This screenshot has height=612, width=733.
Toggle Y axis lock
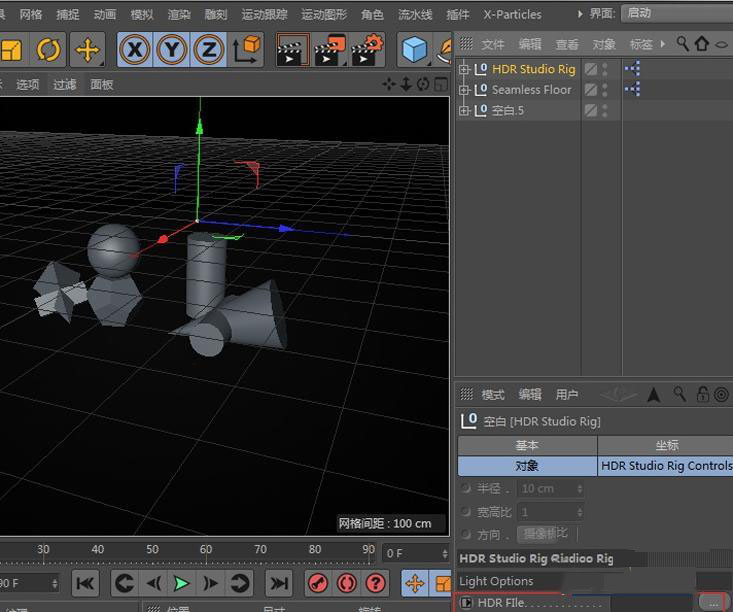tap(172, 50)
